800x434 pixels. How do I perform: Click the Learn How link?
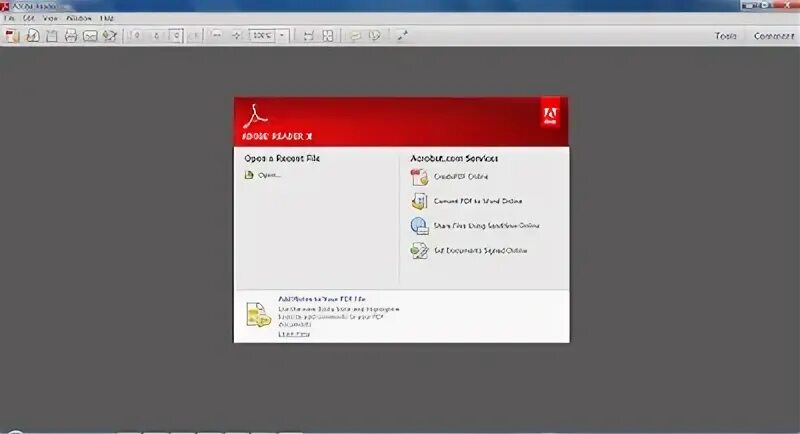(294, 334)
